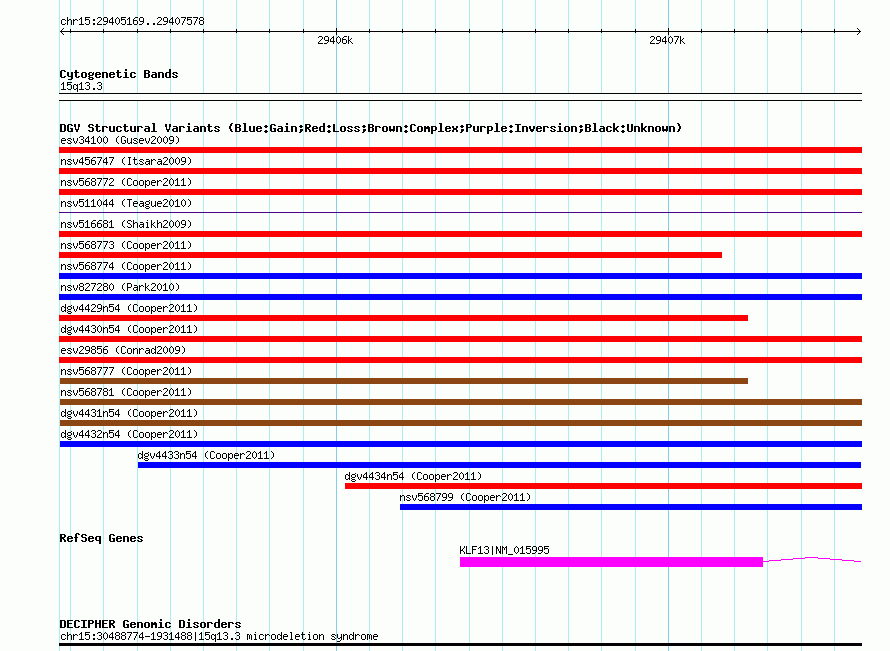Click the nsv456747 (Itsara2009) red loss bar

click(460, 171)
